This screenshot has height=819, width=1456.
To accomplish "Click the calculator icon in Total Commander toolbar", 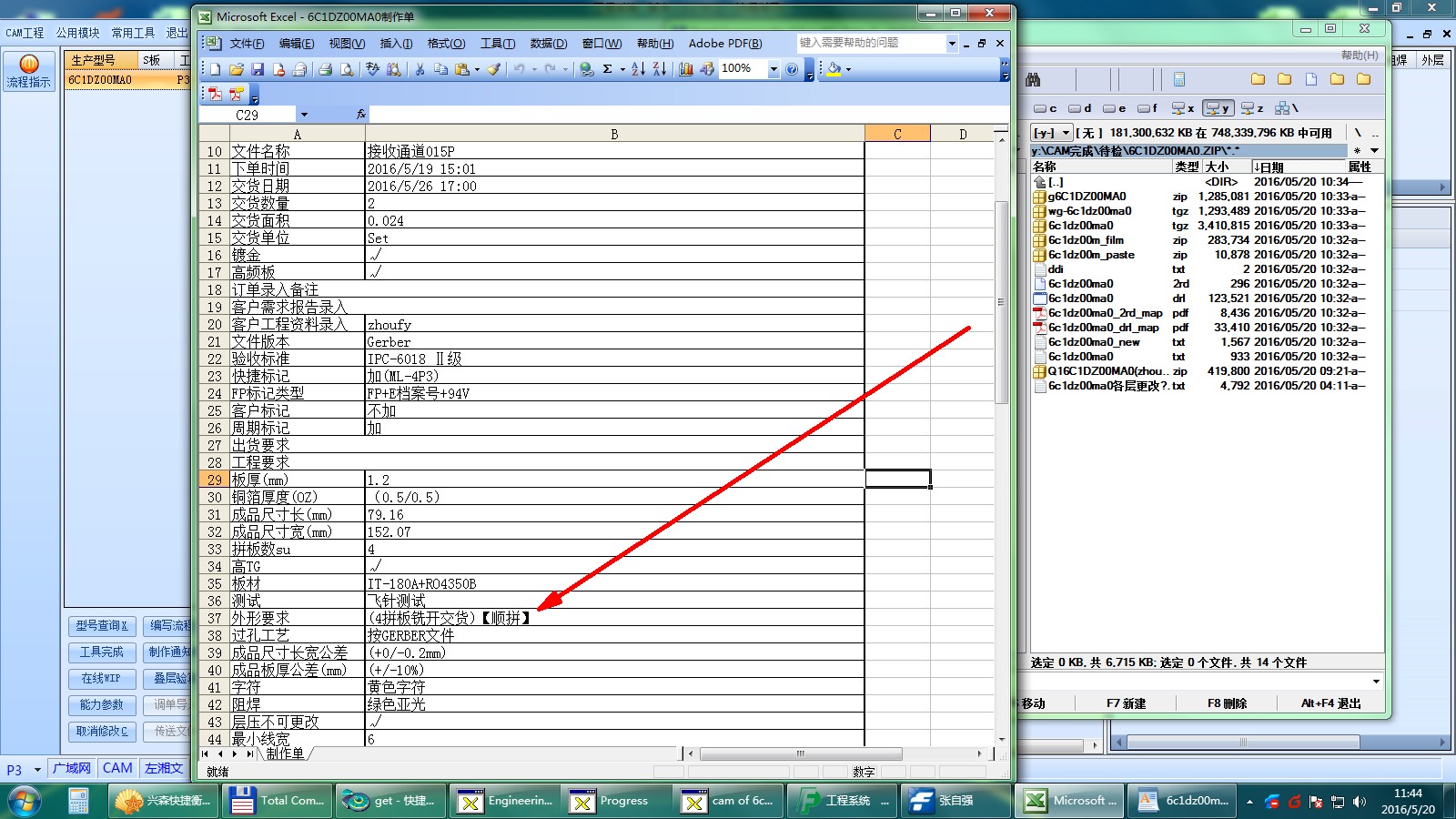I will click(x=1179, y=79).
